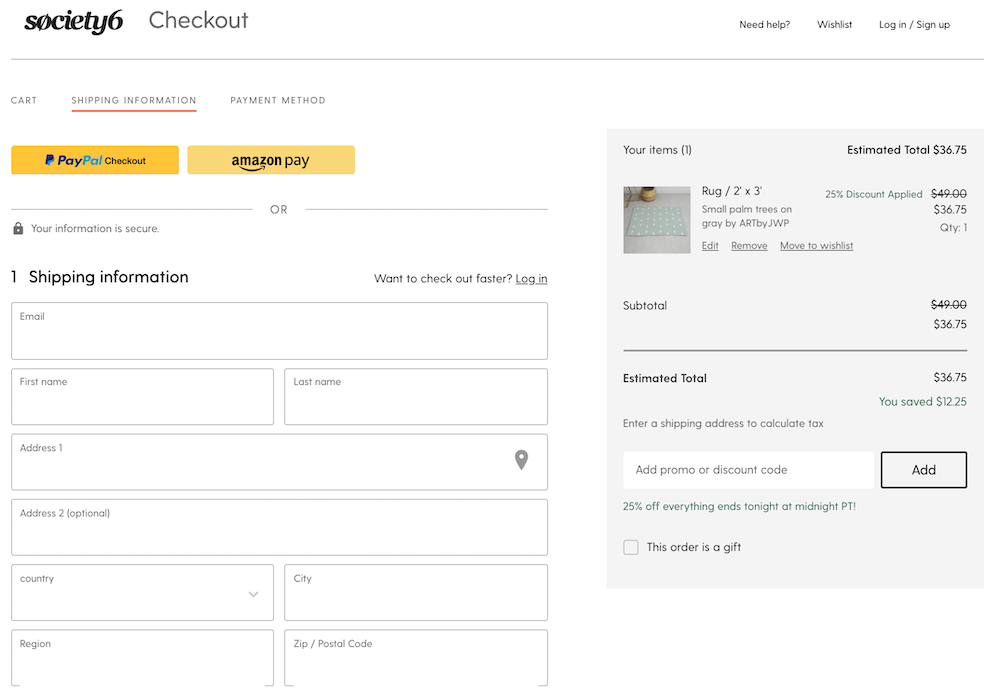1000x690 pixels.
Task: Click the padlock secure icon
Action: 18,229
